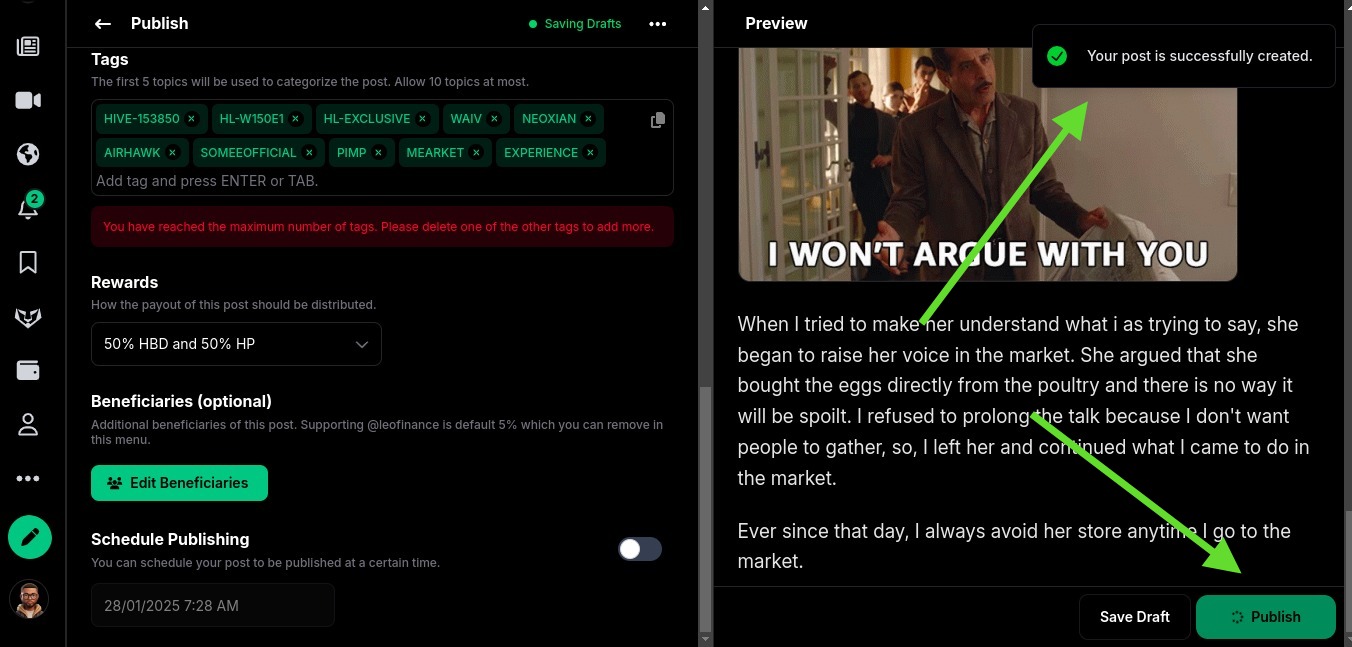
Task: Click the "When I tried to make her" paragraph
Action: tap(1023, 401)
